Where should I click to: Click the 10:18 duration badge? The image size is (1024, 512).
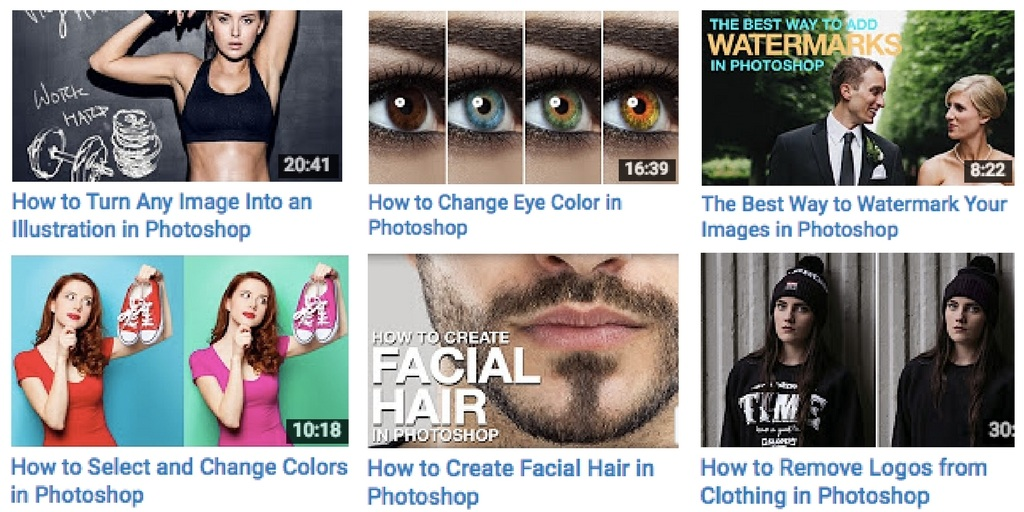pos(314,431)
